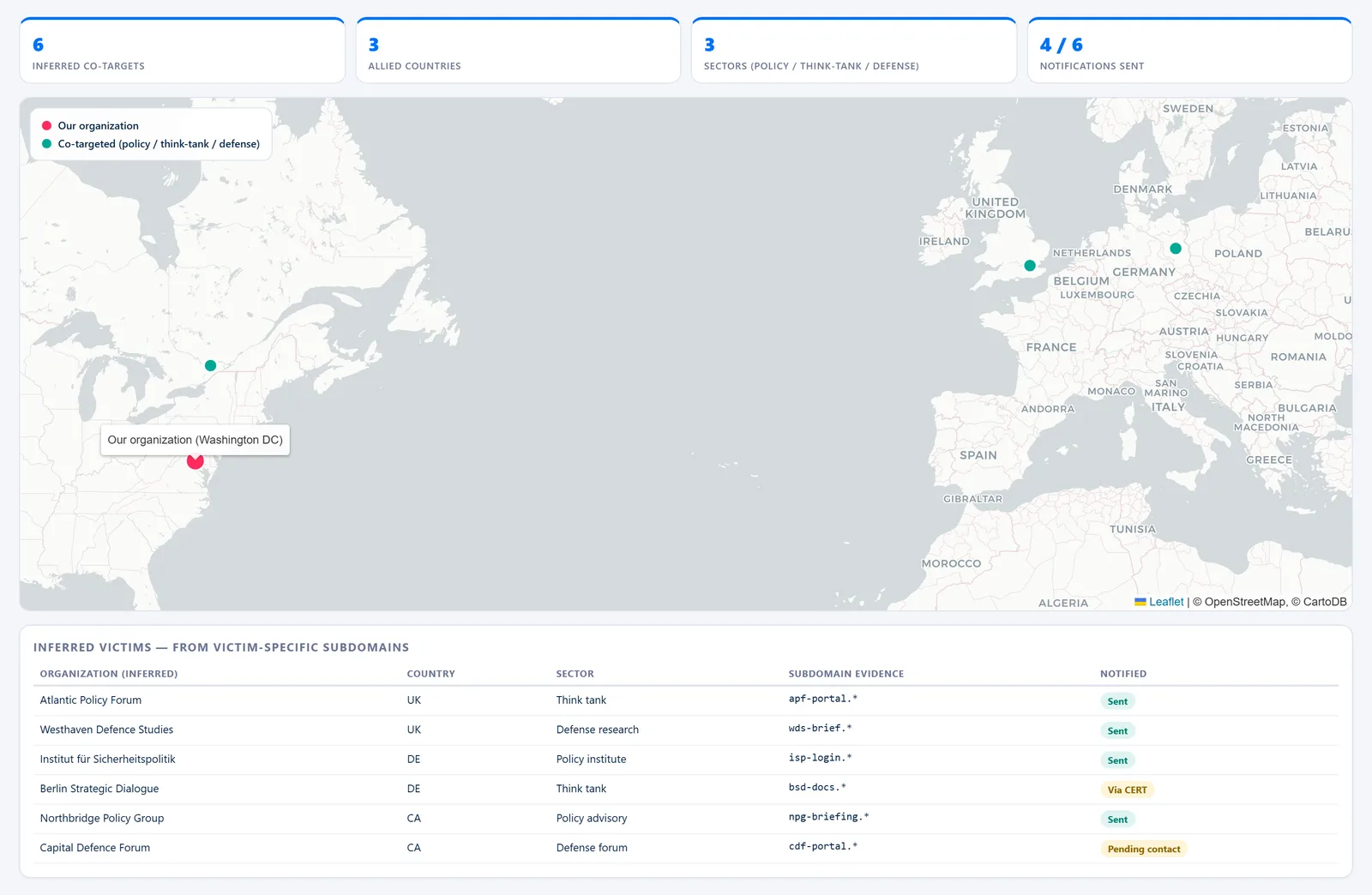Click the bsd-docs.* subdomain evidence
This screenshot has height=895, width=1372.
click(x=817, y=787)
